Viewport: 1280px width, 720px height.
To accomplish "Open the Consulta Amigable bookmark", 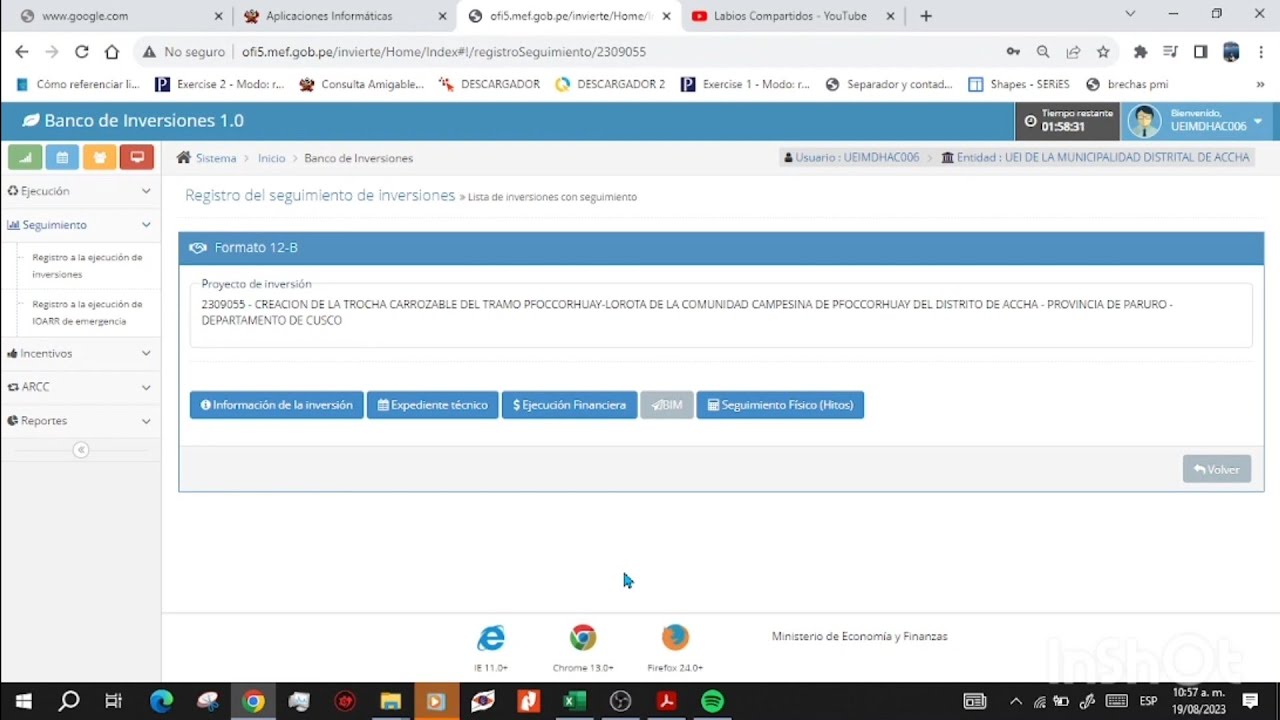I will coord(362,85).
